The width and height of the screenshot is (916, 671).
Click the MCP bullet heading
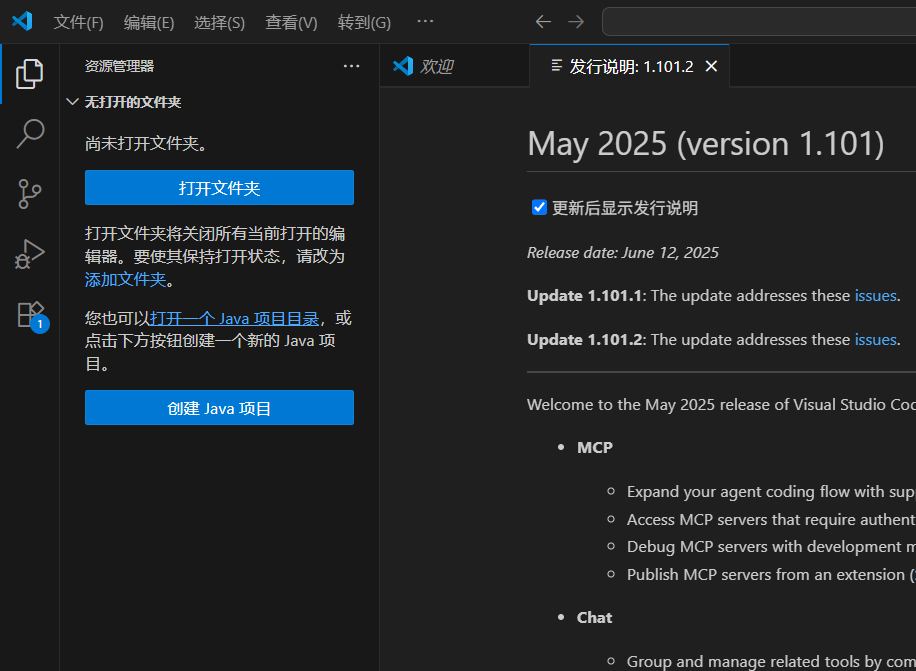click(x=595, y=448)
